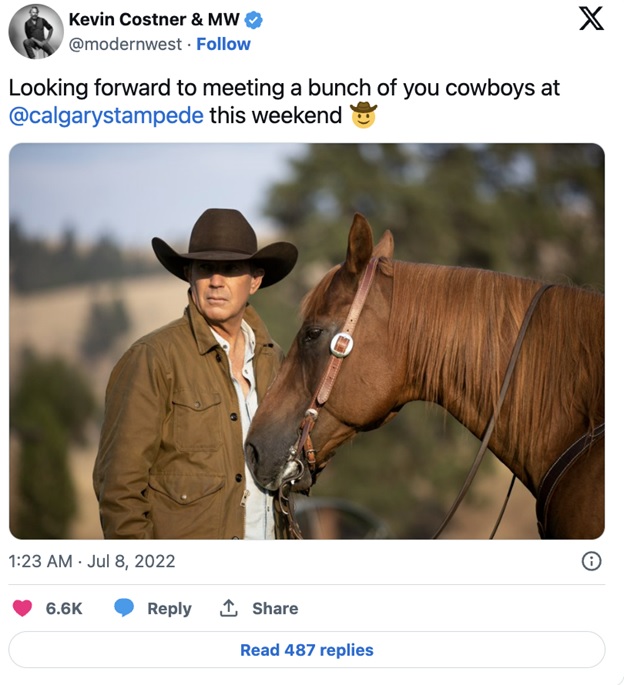
Task: Click the share upload arrow icon
Action: point(229,608)
